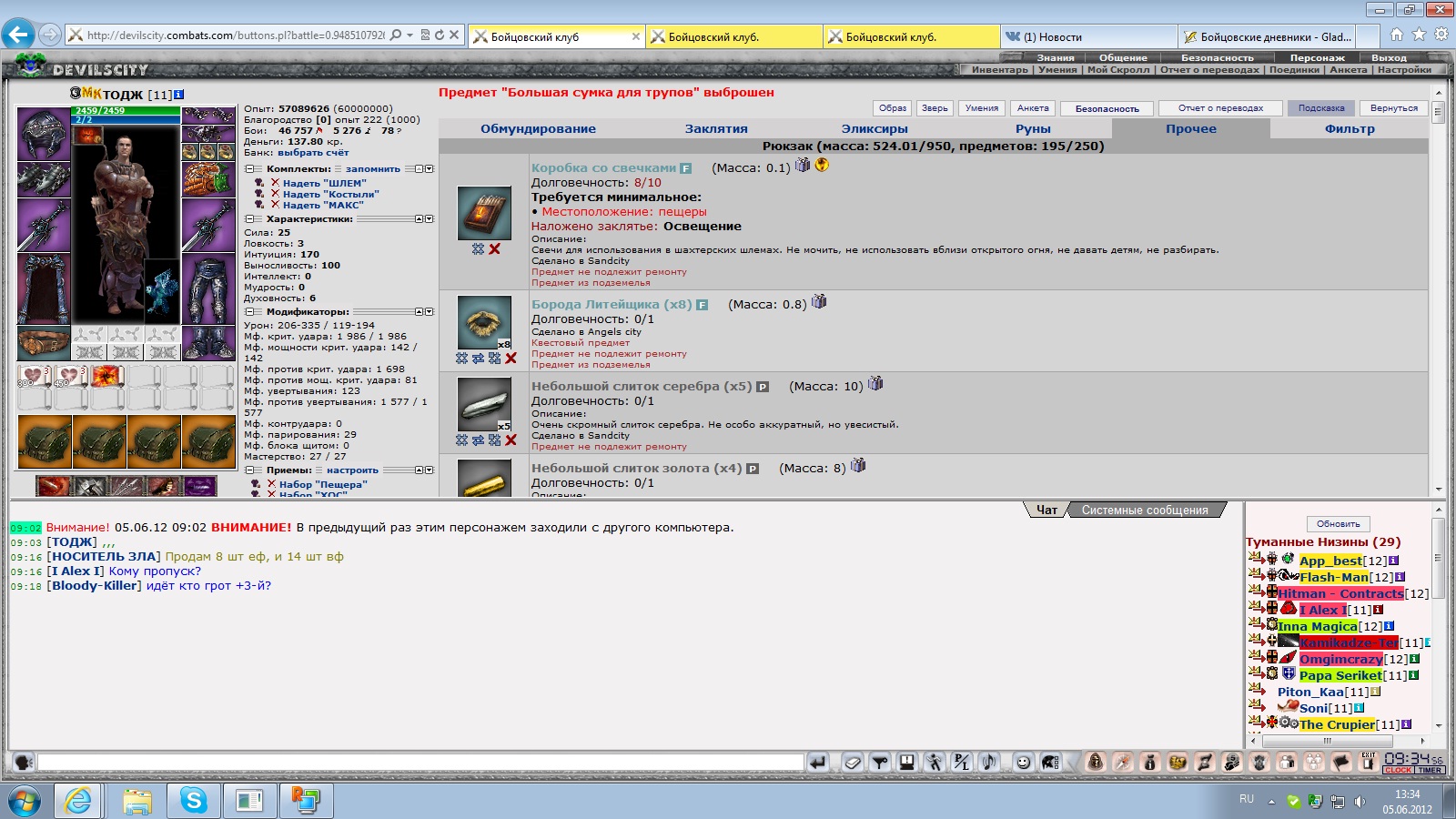This screenshot has width=1456, height=819.
Task: Open Skype from Windows taskbar
Action: (193, 801)
